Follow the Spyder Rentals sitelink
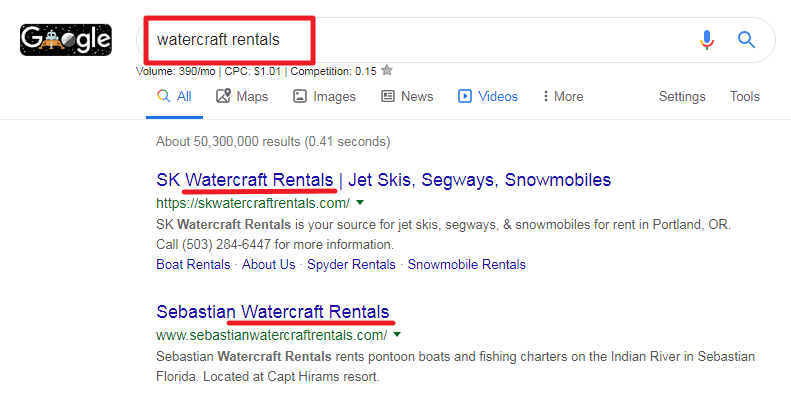 [x=351, y=264]
